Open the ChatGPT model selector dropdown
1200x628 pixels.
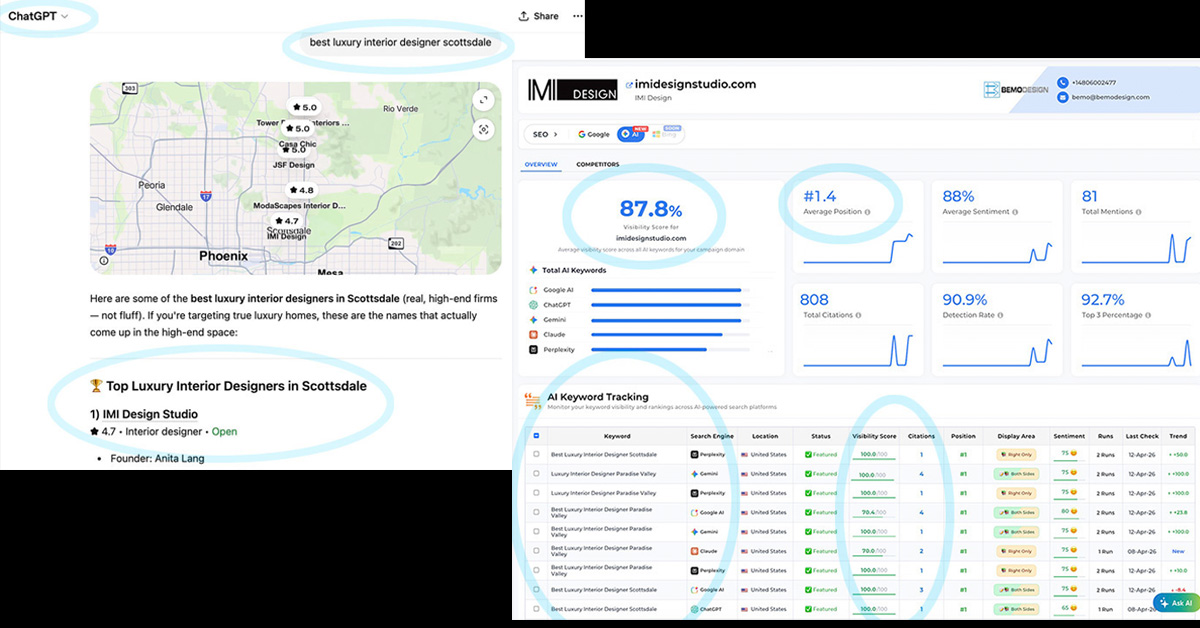39,16
